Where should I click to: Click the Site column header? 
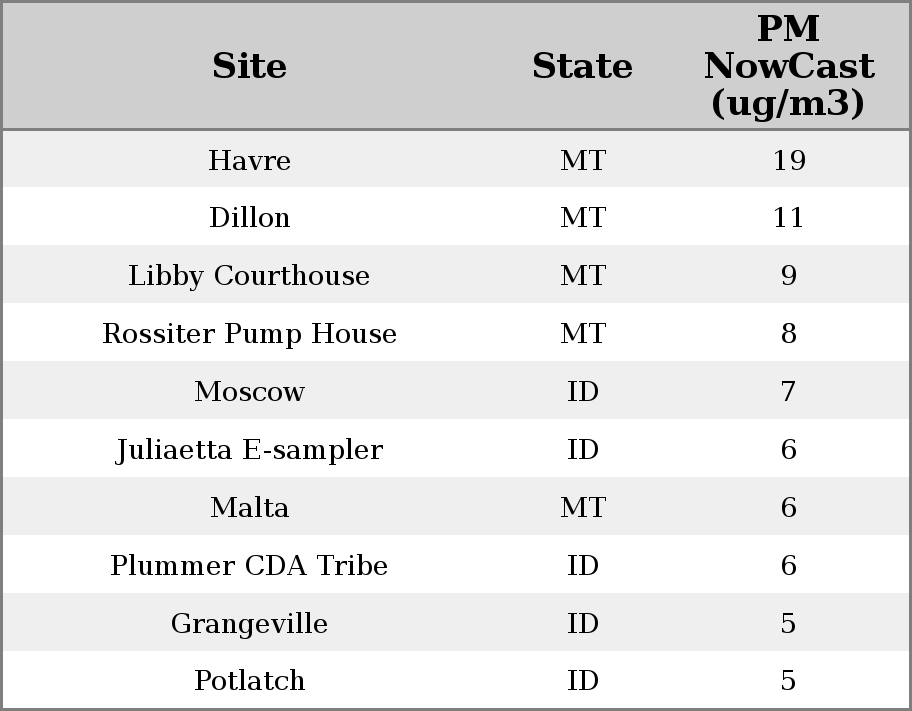point(249,66)
